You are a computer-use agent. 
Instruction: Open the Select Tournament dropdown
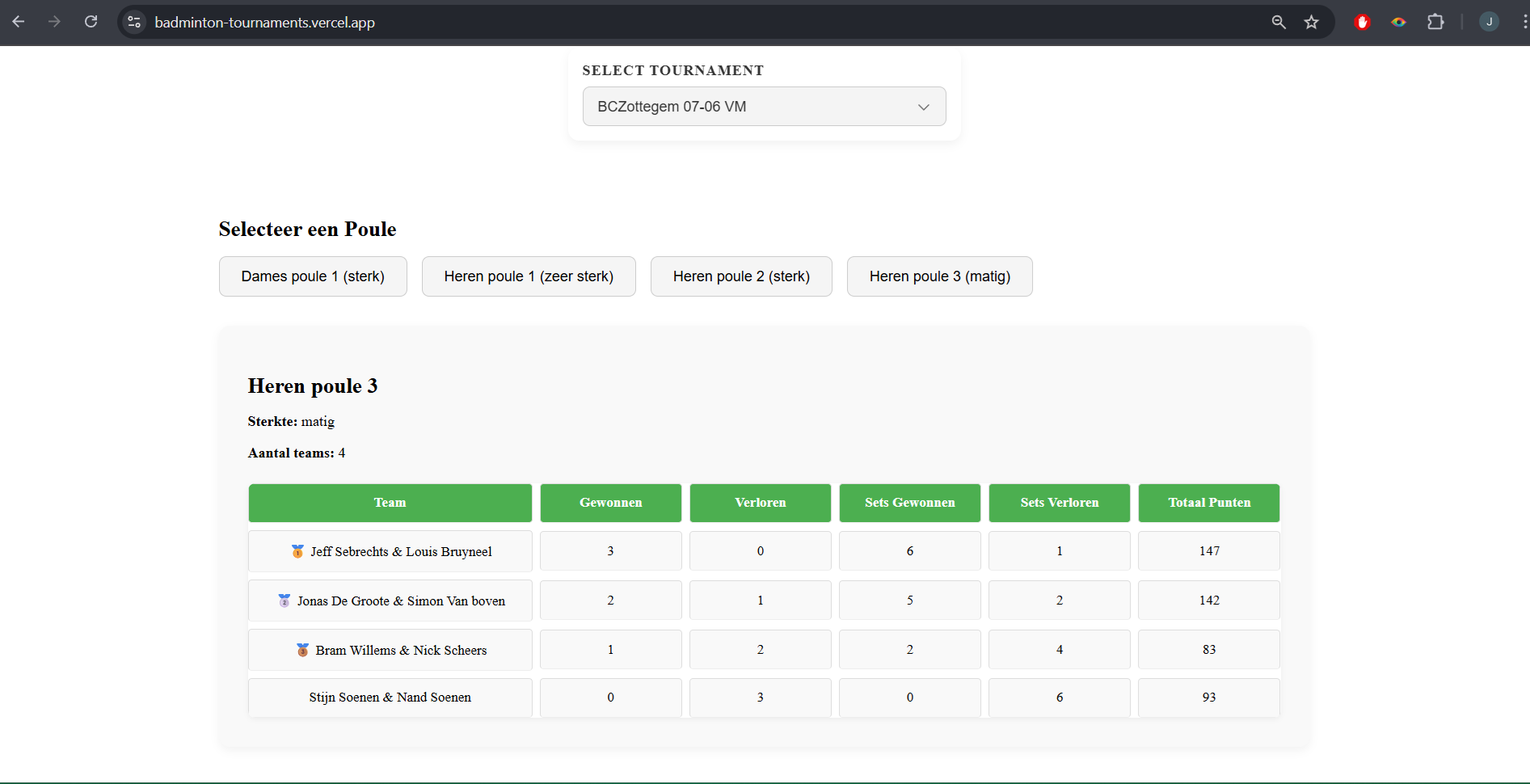[764, 107]
